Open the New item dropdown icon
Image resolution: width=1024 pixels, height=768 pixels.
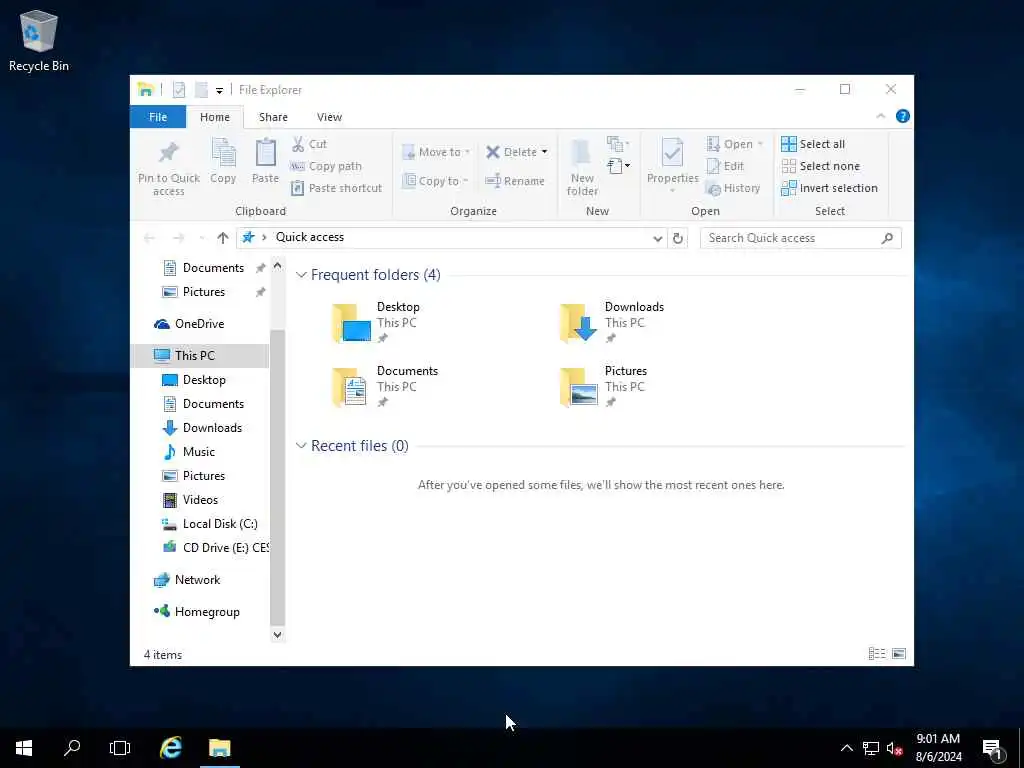(617, 144)
